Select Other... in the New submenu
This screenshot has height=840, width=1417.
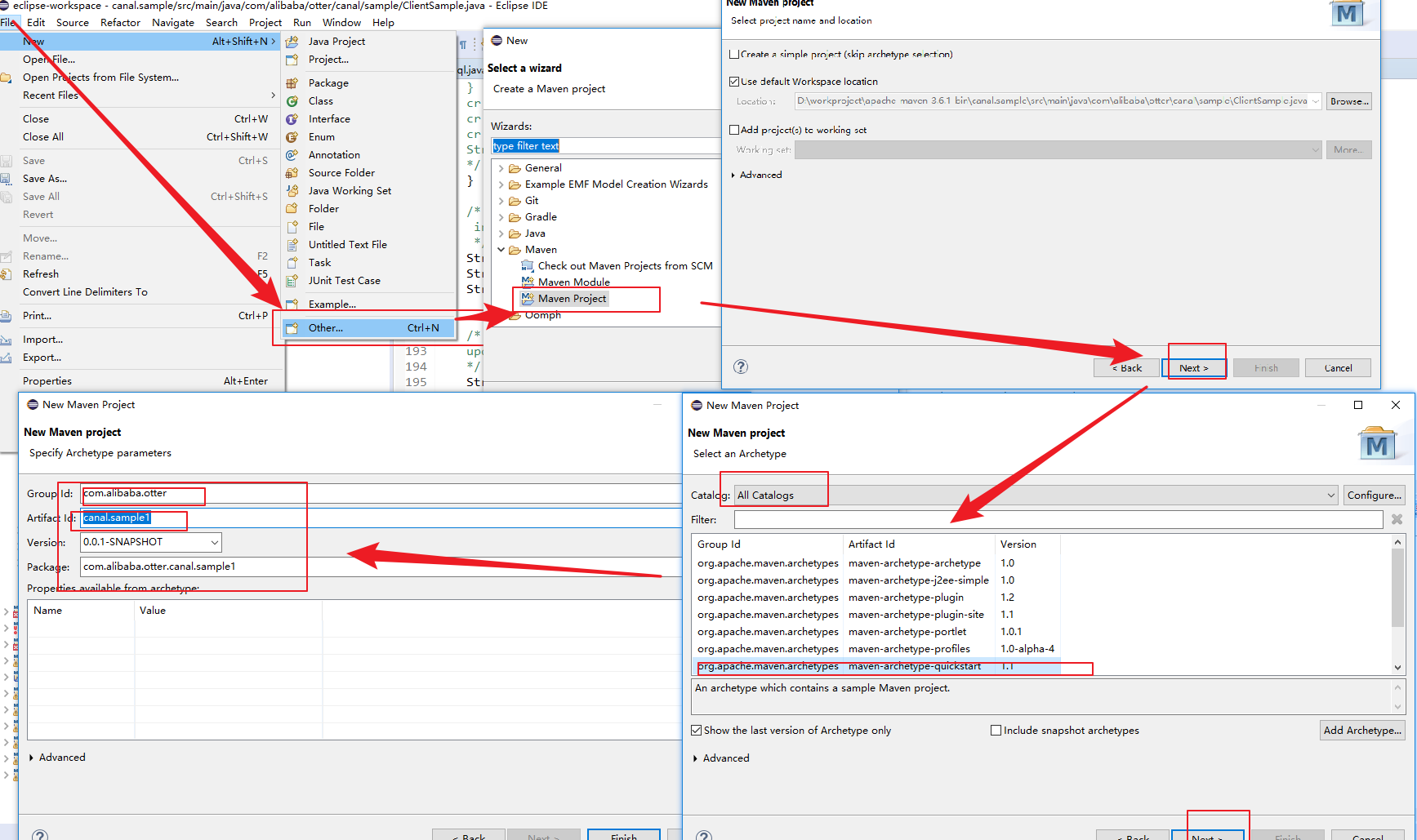click(x=368, y=327)
